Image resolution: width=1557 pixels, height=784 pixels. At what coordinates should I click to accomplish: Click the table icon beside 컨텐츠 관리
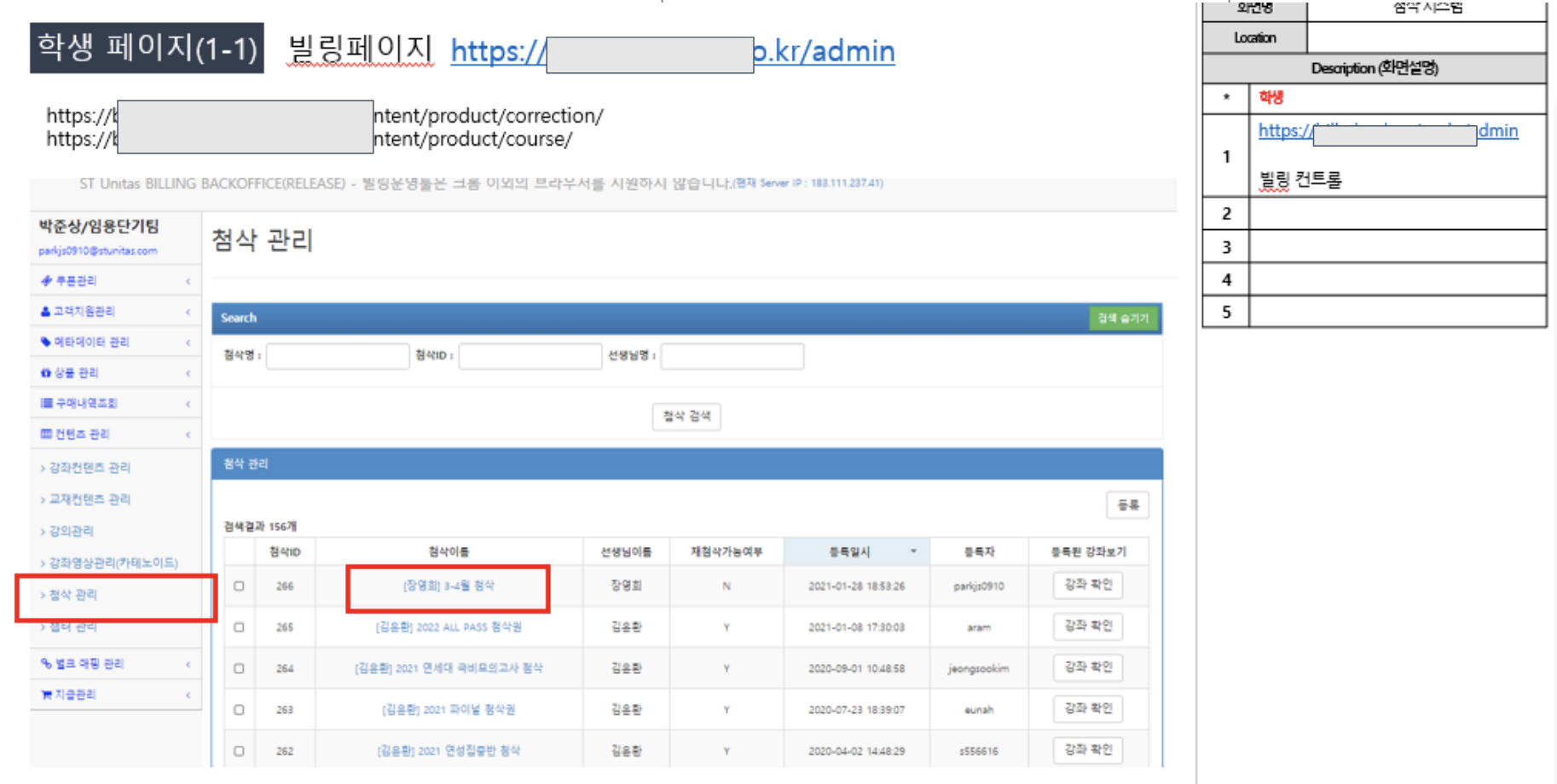pos(46,434)
